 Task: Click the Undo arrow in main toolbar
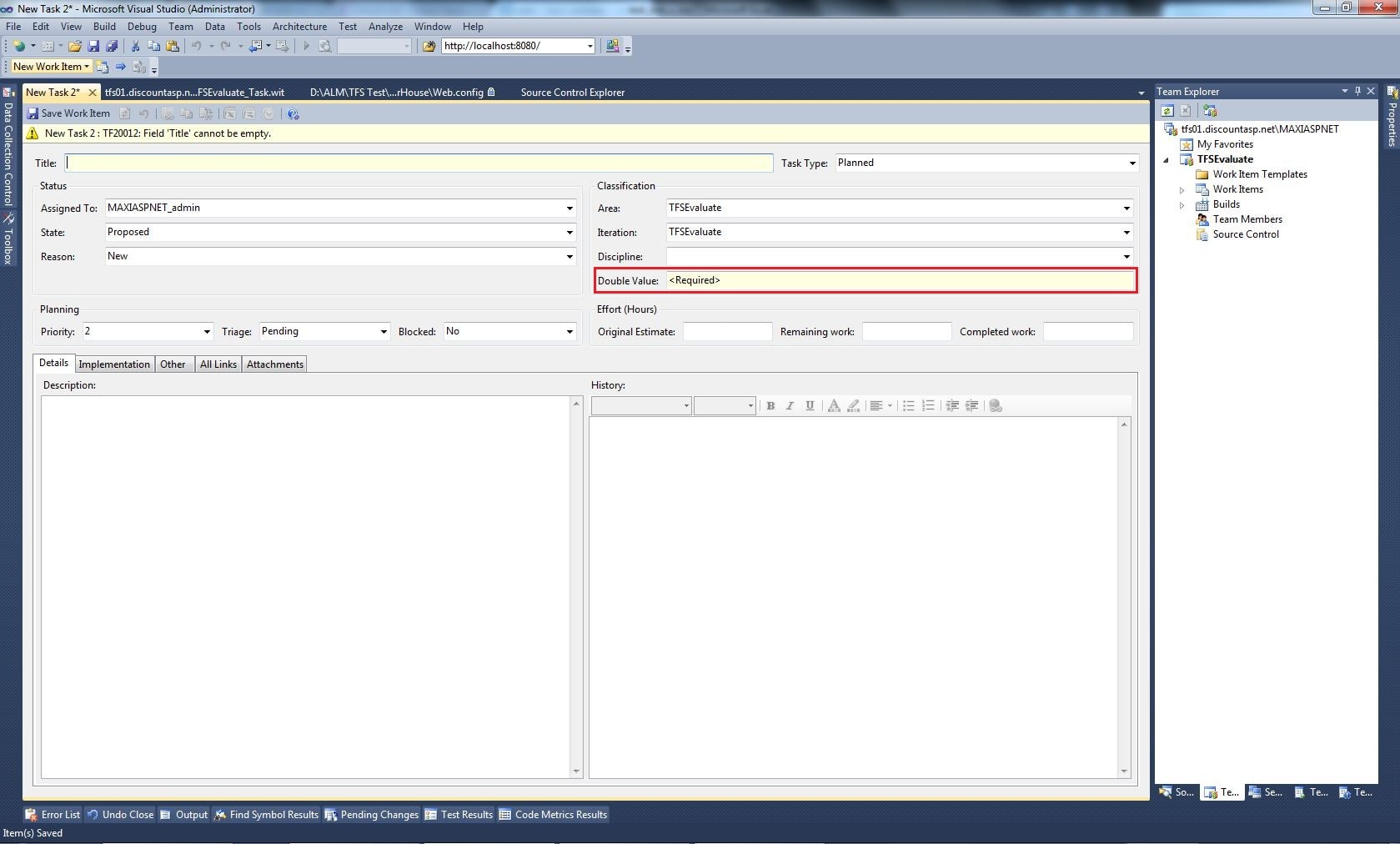[x=197, y=46]
